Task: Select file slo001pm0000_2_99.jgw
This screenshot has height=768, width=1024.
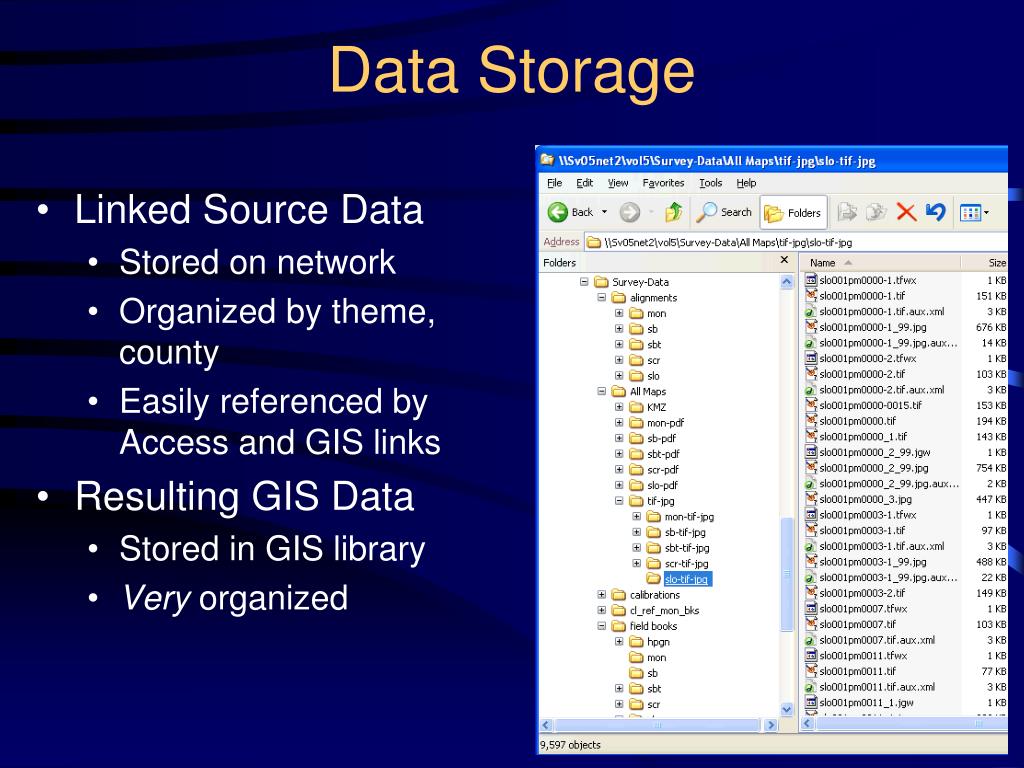Action: pos(874,453)
